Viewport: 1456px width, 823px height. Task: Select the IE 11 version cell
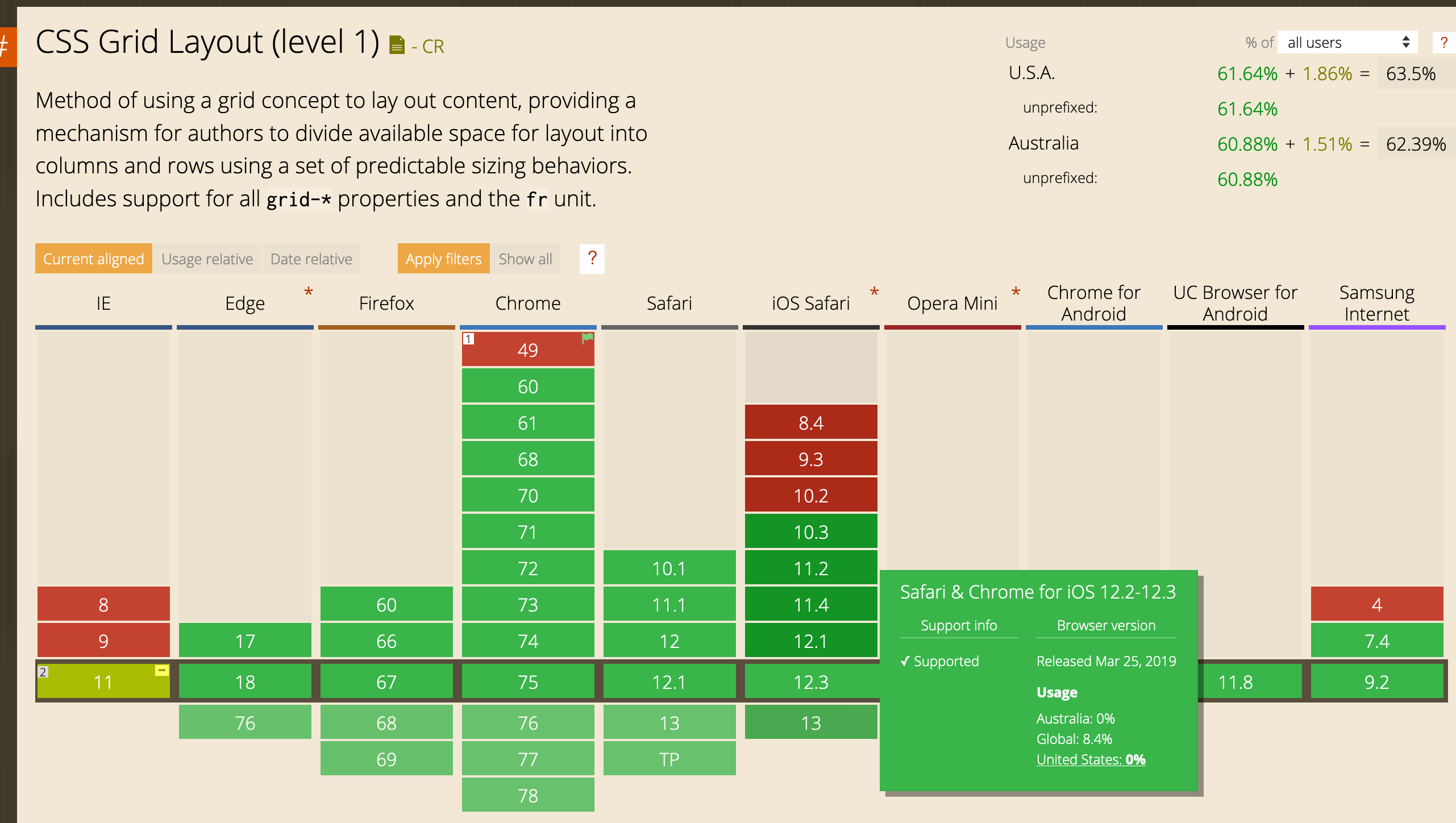point(103,681)
